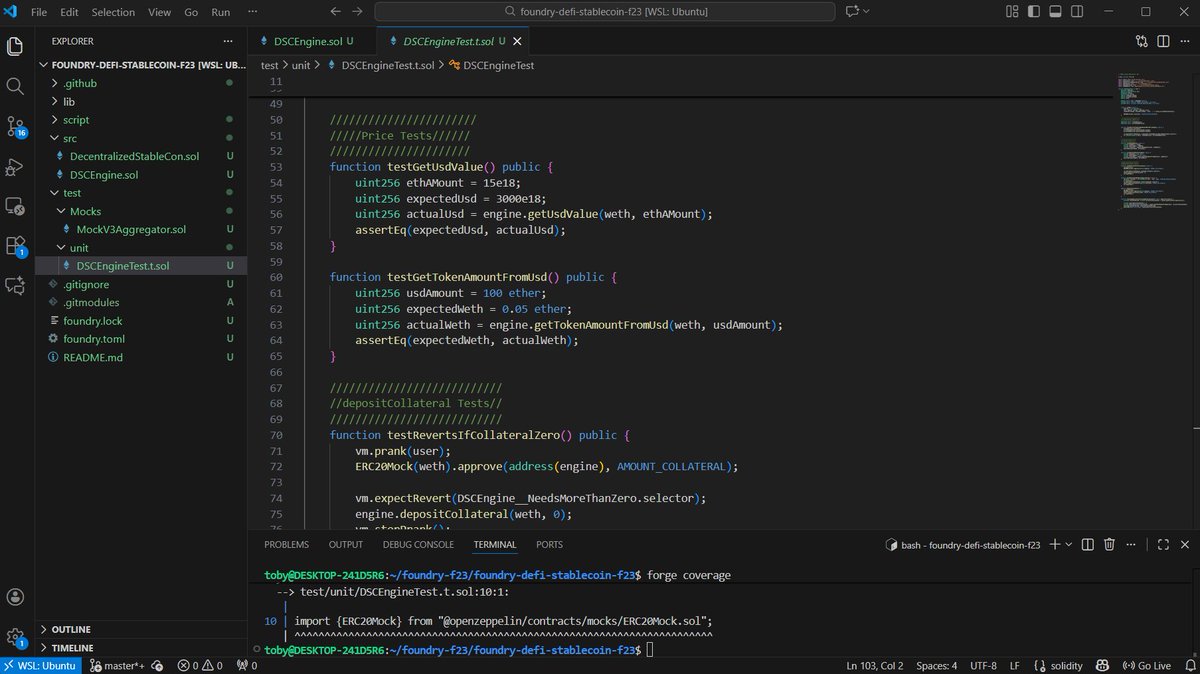Maximize the terminal panel size
The image size is (1200, 674).
[1162, 544]
